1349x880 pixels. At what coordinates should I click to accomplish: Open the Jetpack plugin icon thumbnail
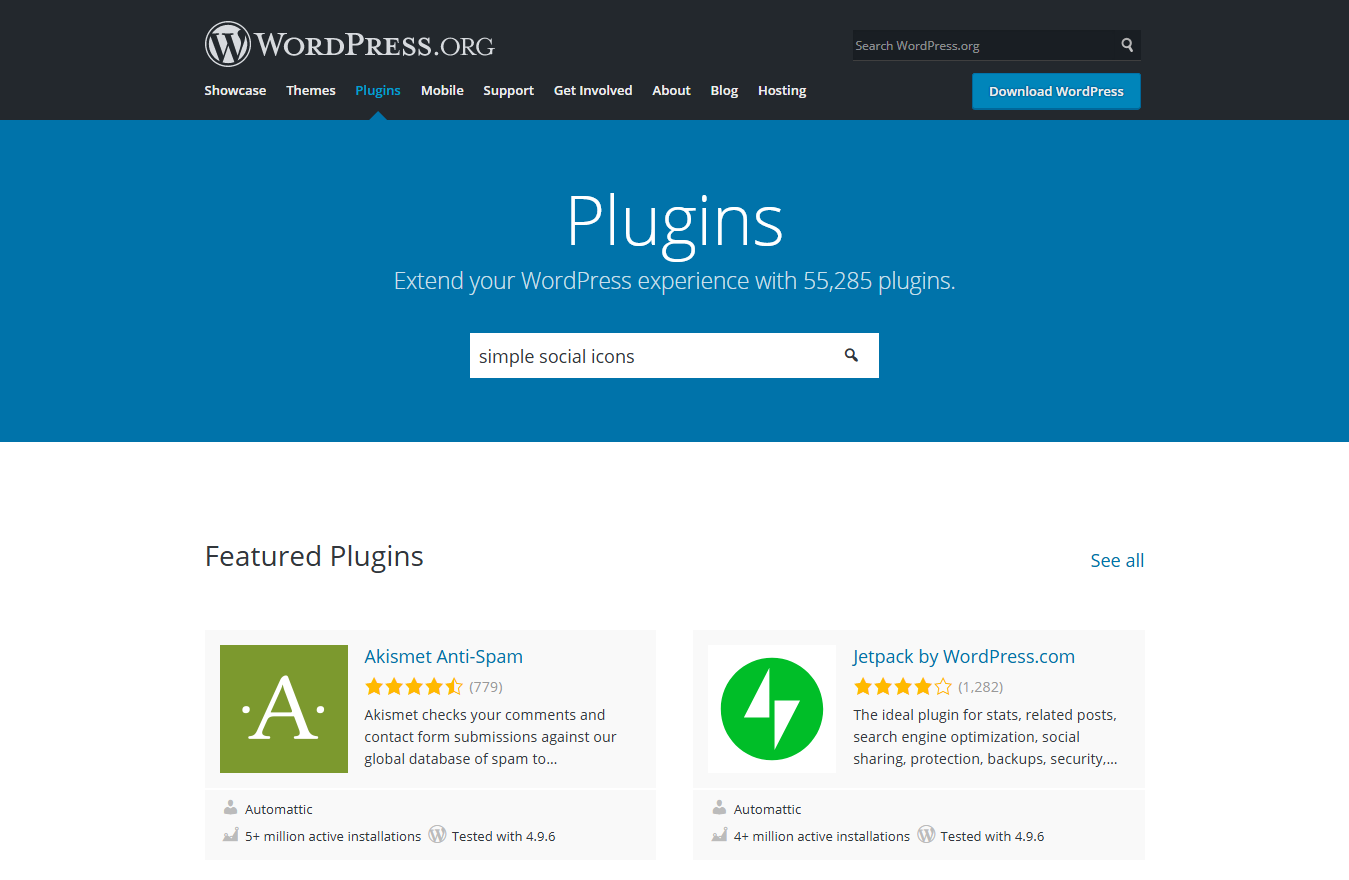click(772, 709)
